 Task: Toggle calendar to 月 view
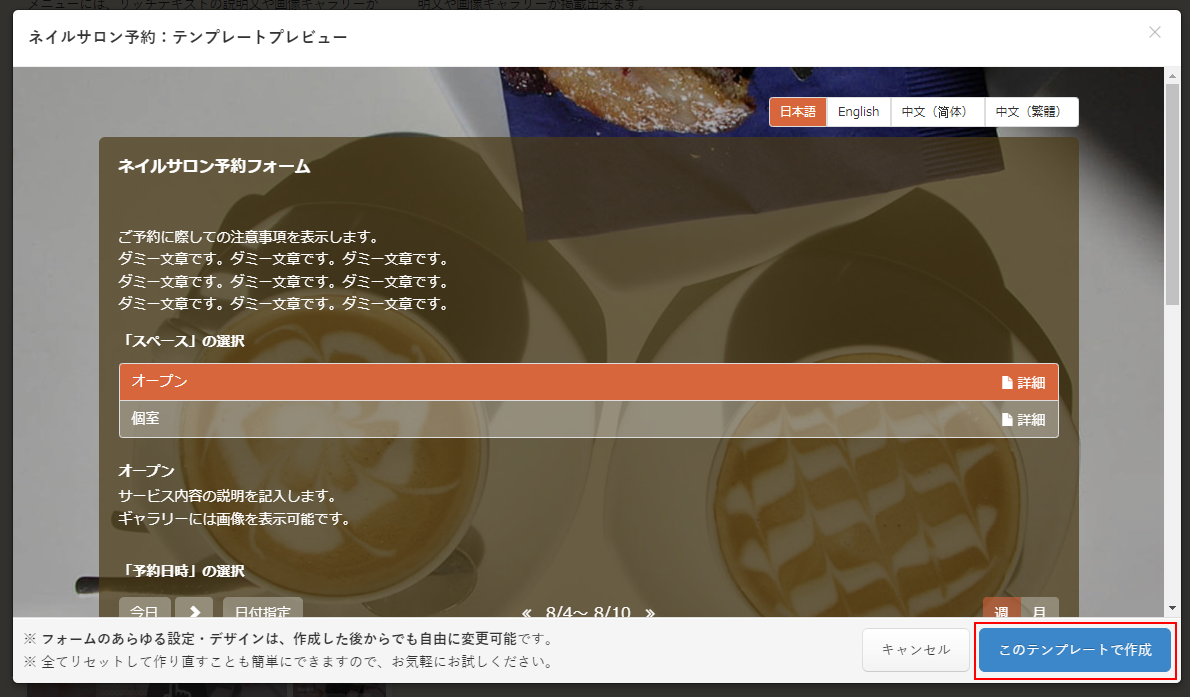(x=1039, y=610)
